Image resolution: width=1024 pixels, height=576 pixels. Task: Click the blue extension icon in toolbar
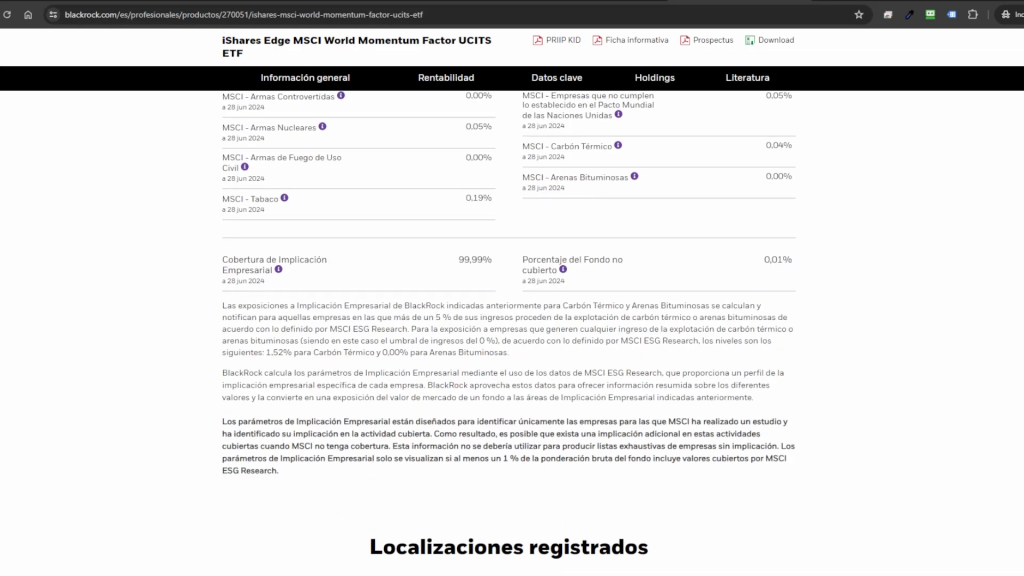click(952, 14)
